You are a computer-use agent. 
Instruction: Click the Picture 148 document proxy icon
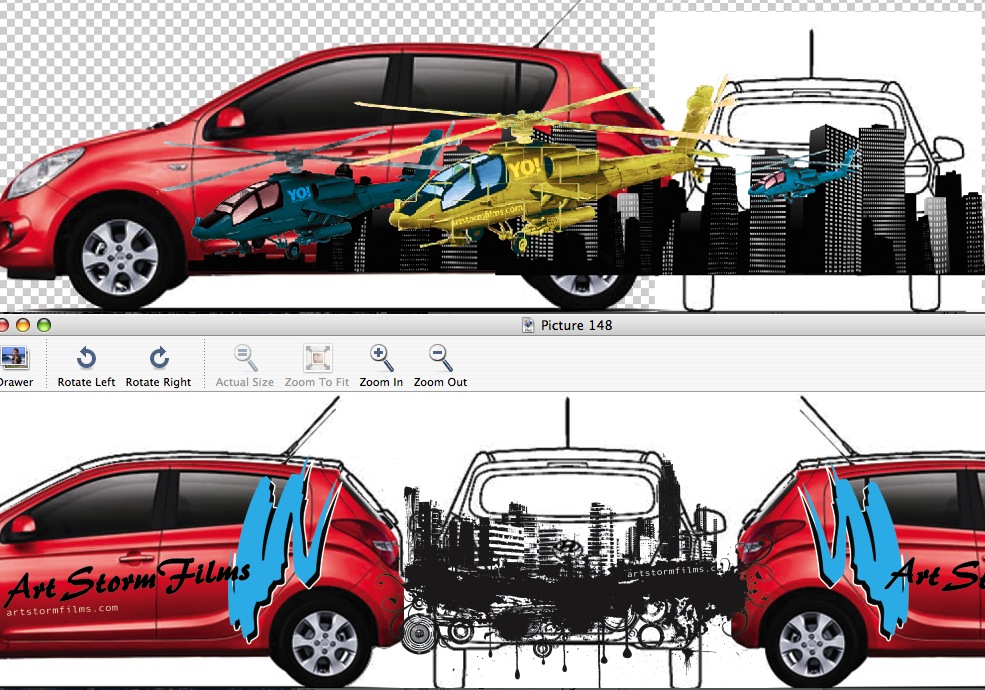tap(528, 325)
